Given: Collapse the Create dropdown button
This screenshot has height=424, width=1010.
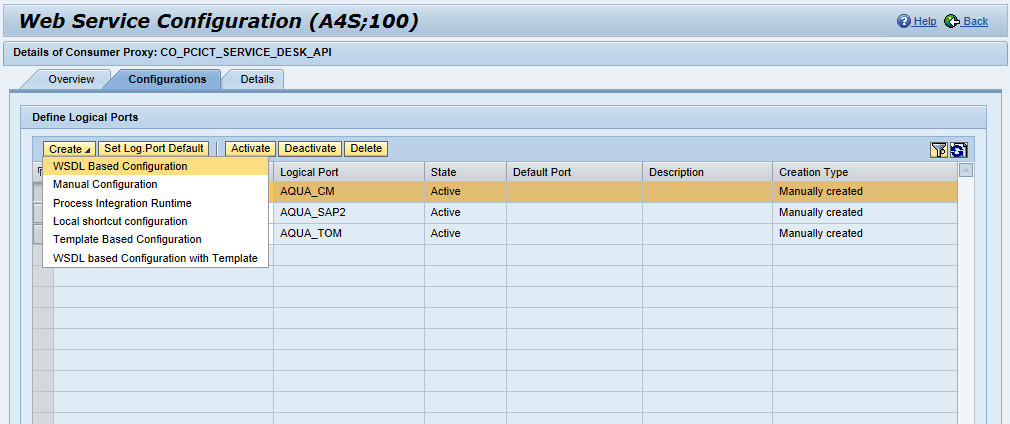Looking at the screenshot, I should (x=69, y=149).
